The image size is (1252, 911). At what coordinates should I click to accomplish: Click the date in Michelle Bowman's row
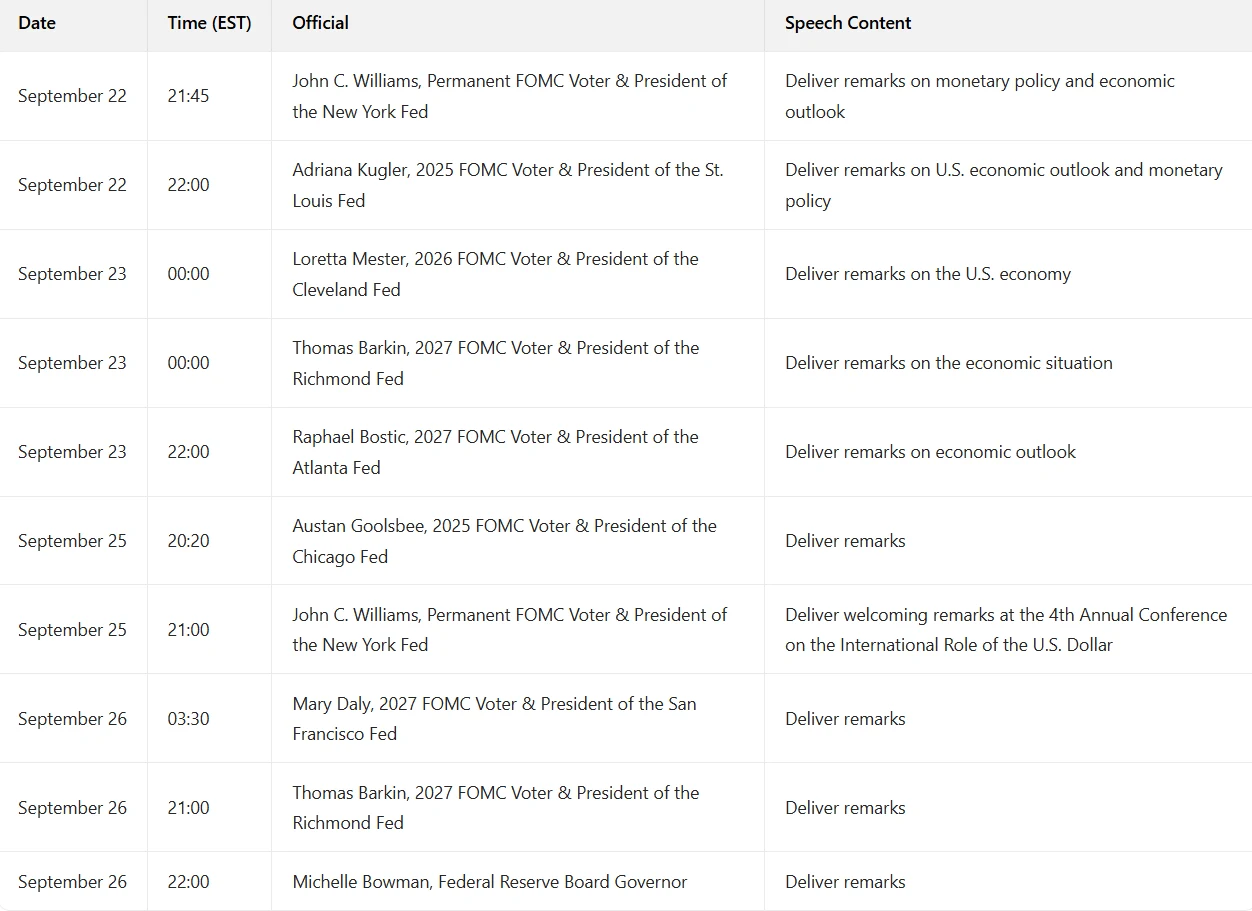point(72,882)
